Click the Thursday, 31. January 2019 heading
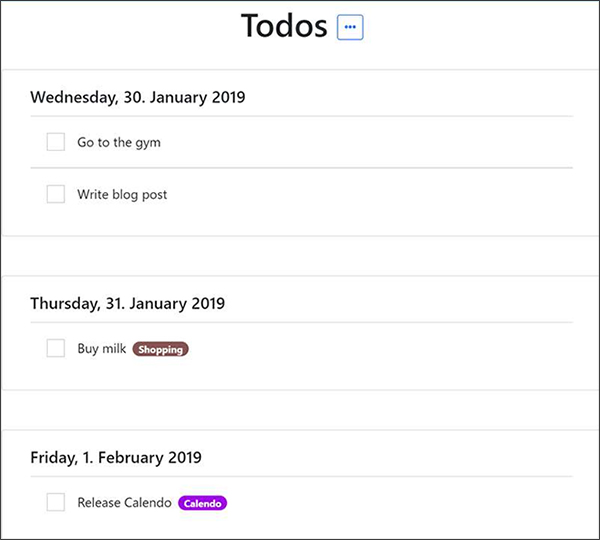Viewport: 600px width, 540px height. tap(127, 303)
